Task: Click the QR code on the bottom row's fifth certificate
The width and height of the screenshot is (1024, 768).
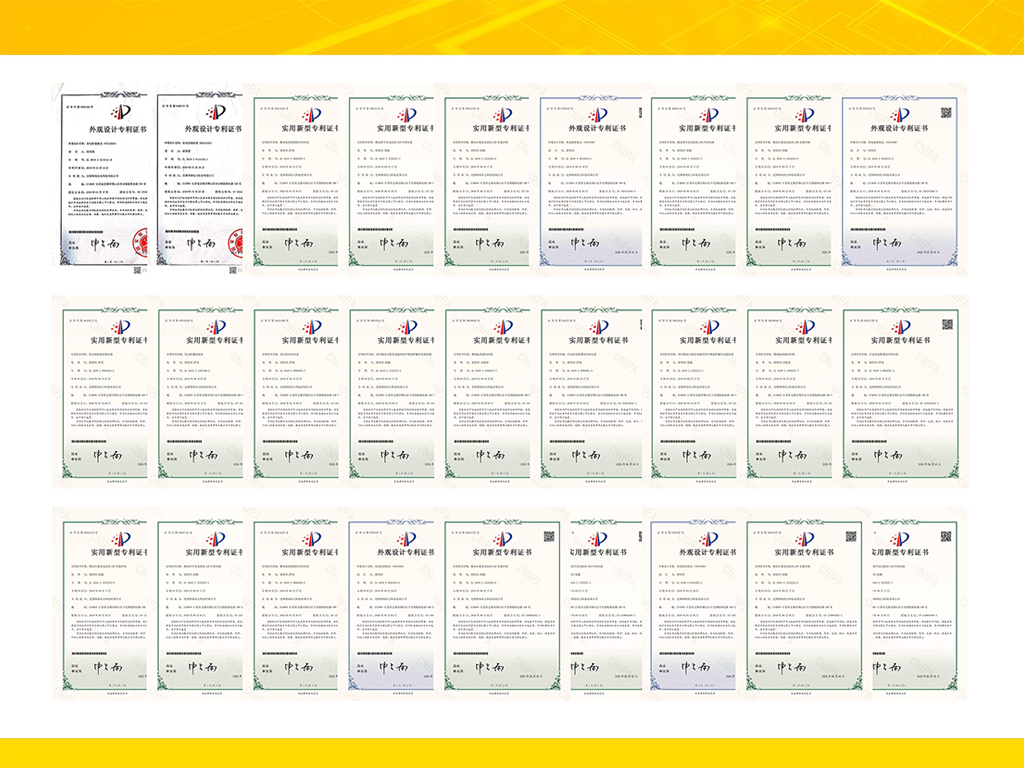Action: tap(548, 536)
